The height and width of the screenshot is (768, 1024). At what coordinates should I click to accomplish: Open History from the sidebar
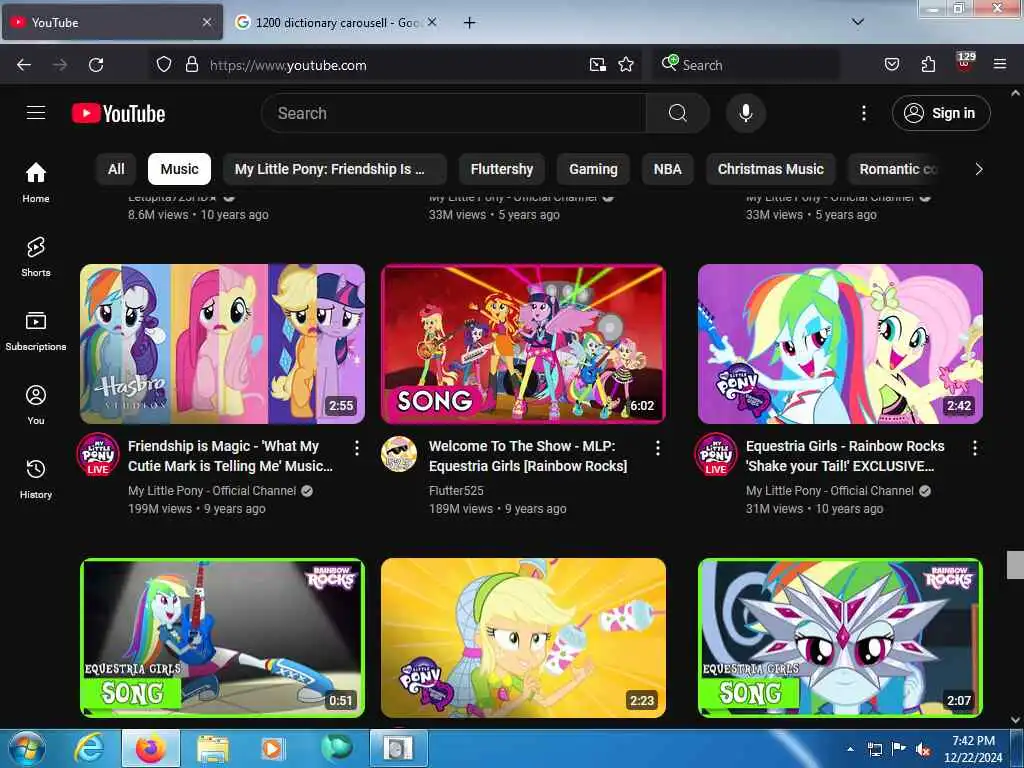coord(36,479)
